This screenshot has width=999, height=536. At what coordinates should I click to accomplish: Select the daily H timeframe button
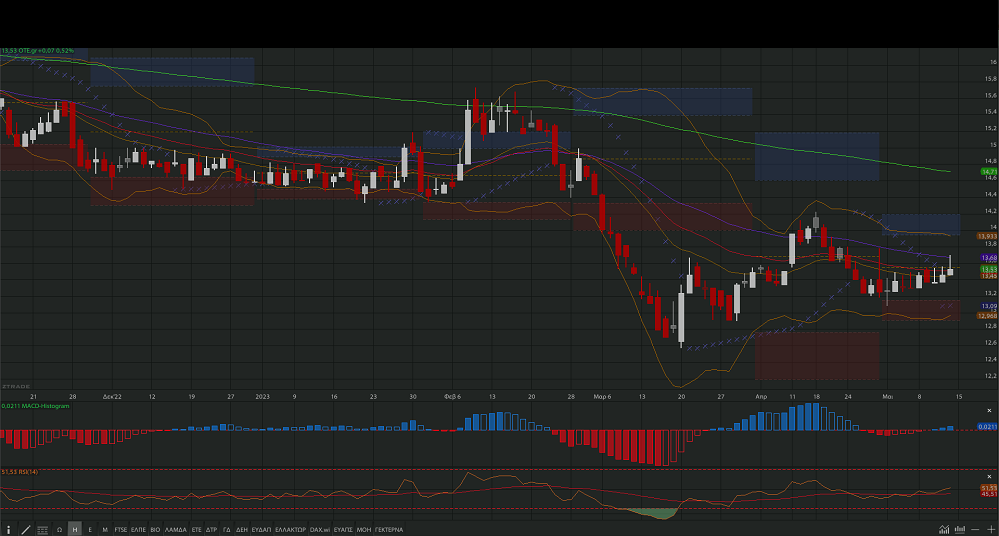click(x=75, y=530)
